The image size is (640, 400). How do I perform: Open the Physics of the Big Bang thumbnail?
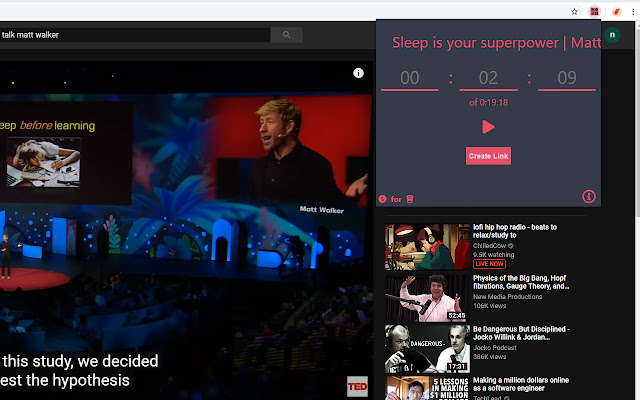coord(427,298)
